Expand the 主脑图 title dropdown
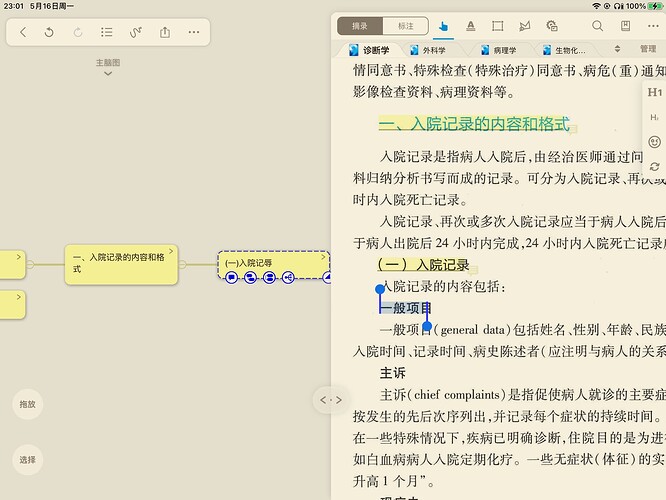The height and width of the screenshot is (500, 666). (x=108, y=67)
